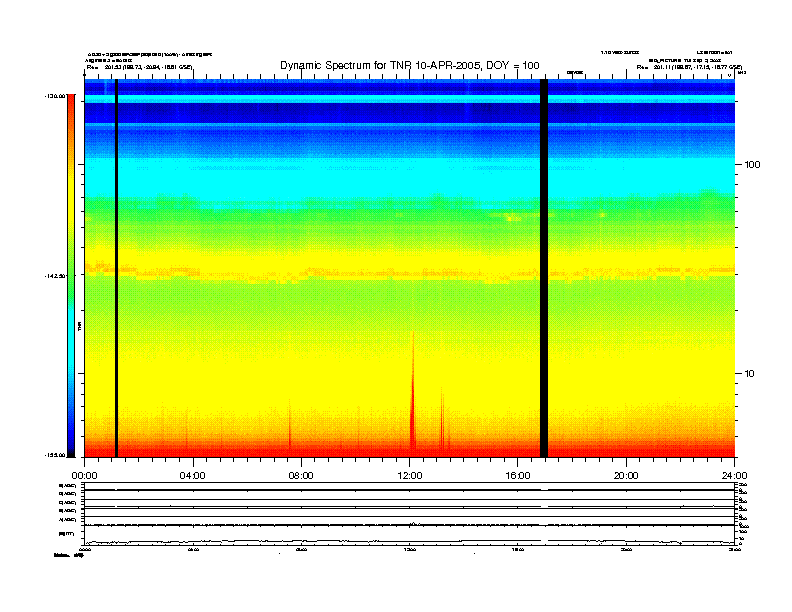Screen dimensions: 792x612
Task: Click the red double spike after 13:00
Action: pyautogui.click(x=442, y=418)
